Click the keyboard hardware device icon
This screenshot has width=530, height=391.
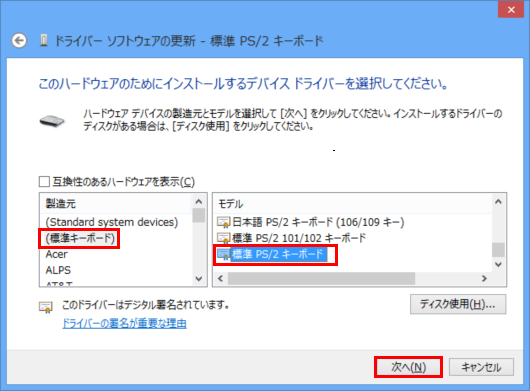(52, 121)
